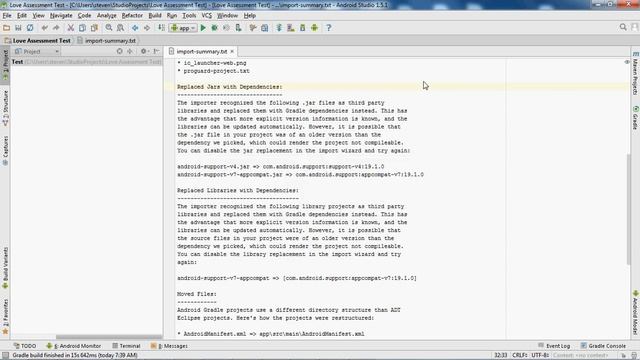Click the Undo arrow icon
The width and height of the screenshot is (640, 360).
pos(44,28)
